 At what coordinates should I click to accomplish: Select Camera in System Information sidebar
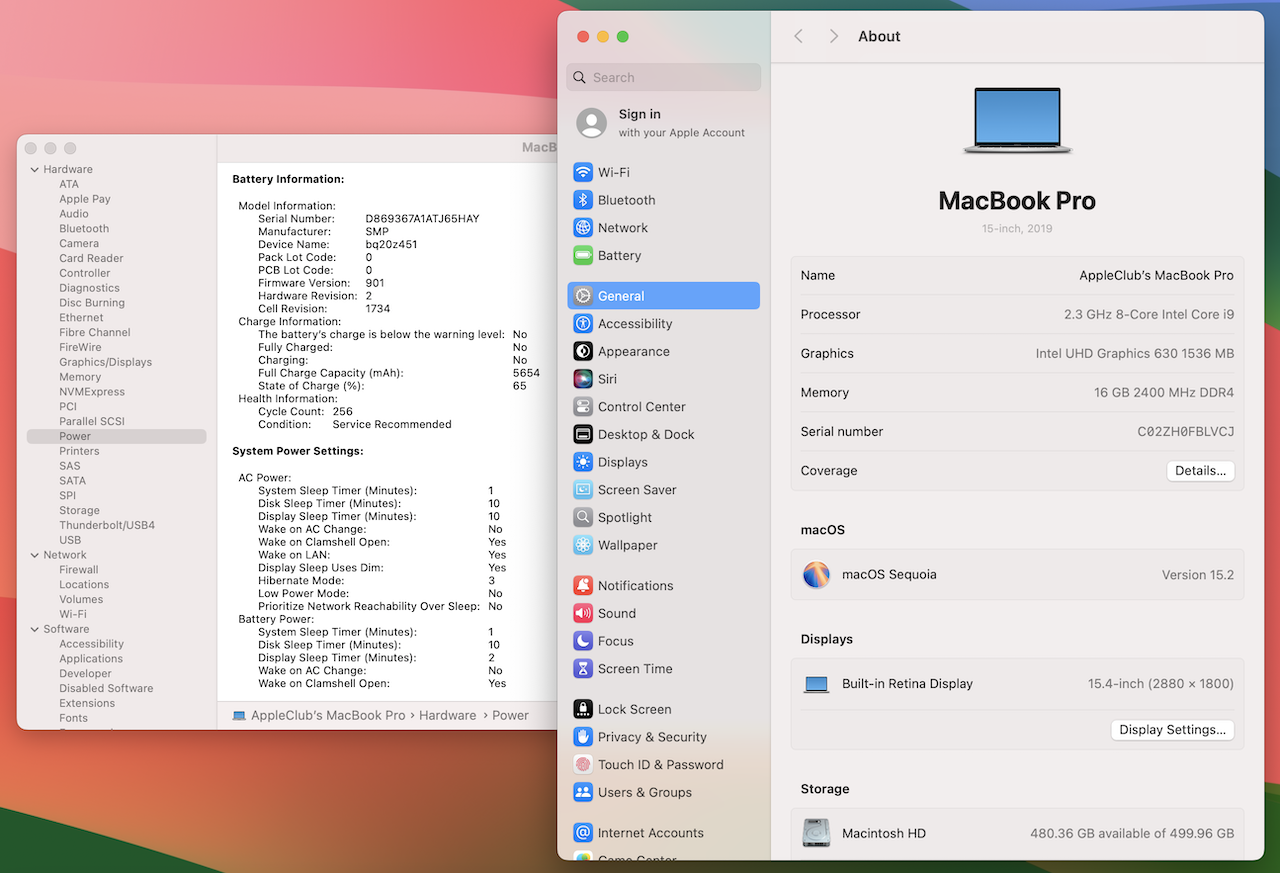(x=79, y=243)
